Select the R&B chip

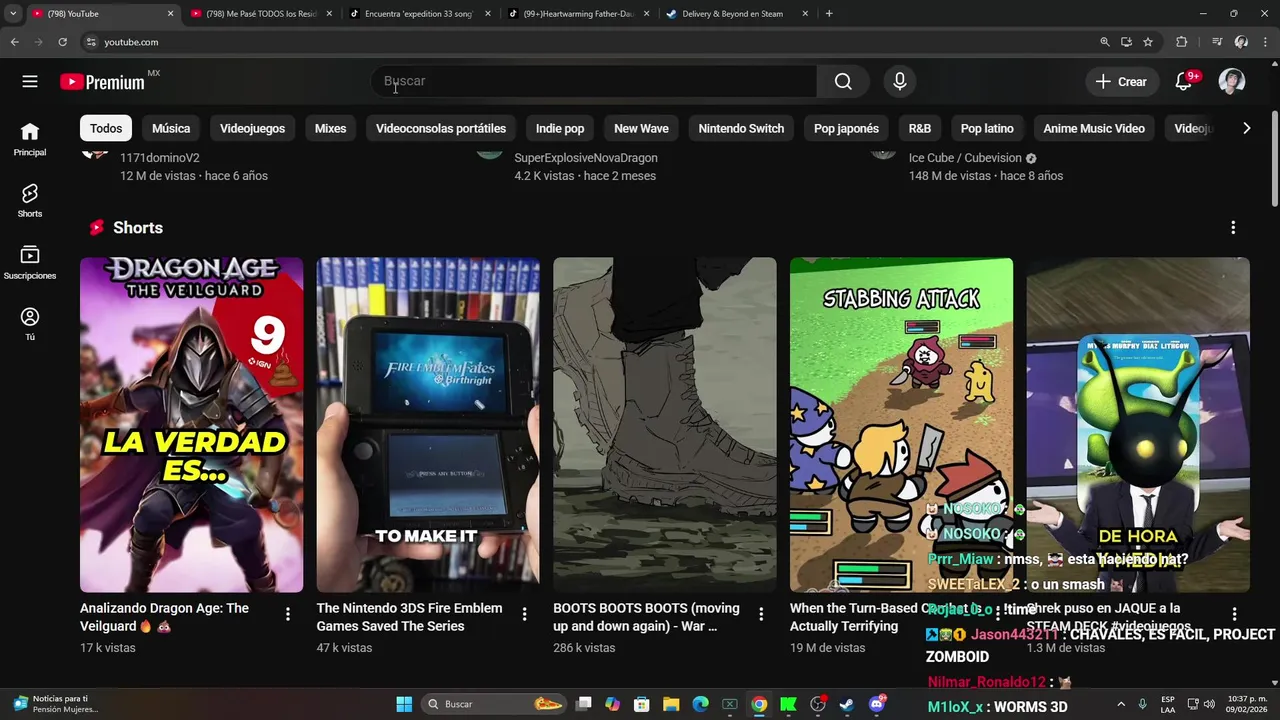[920, 128]
